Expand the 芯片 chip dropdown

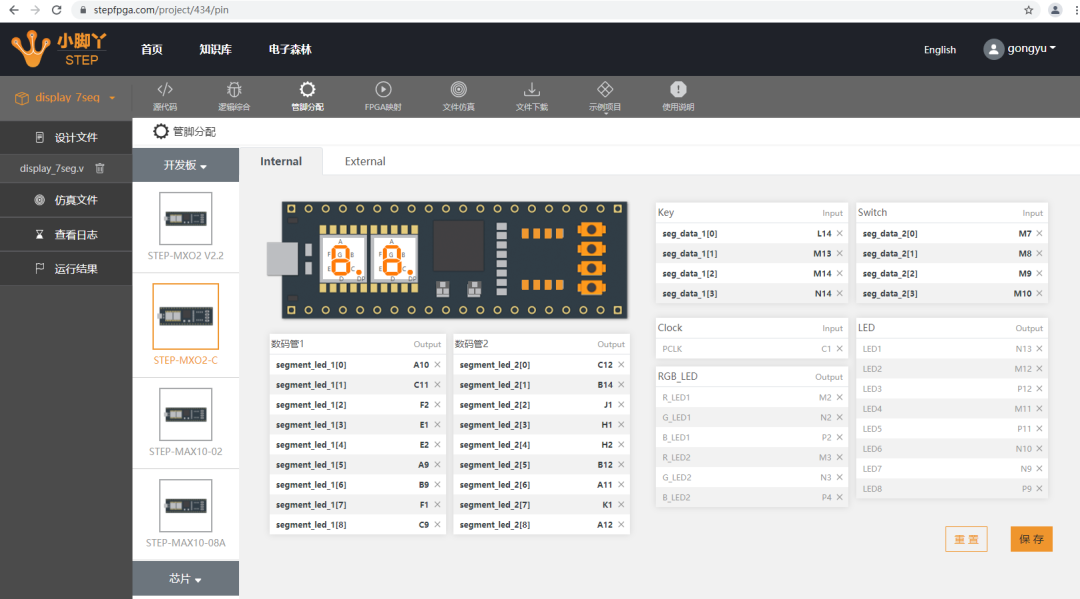(x=185, y=579)
